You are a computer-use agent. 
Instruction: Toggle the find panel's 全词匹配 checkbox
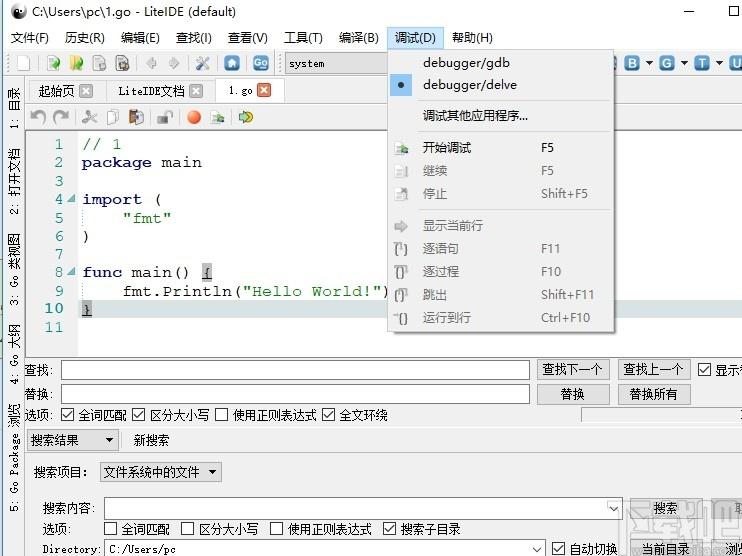pos(68,415)
